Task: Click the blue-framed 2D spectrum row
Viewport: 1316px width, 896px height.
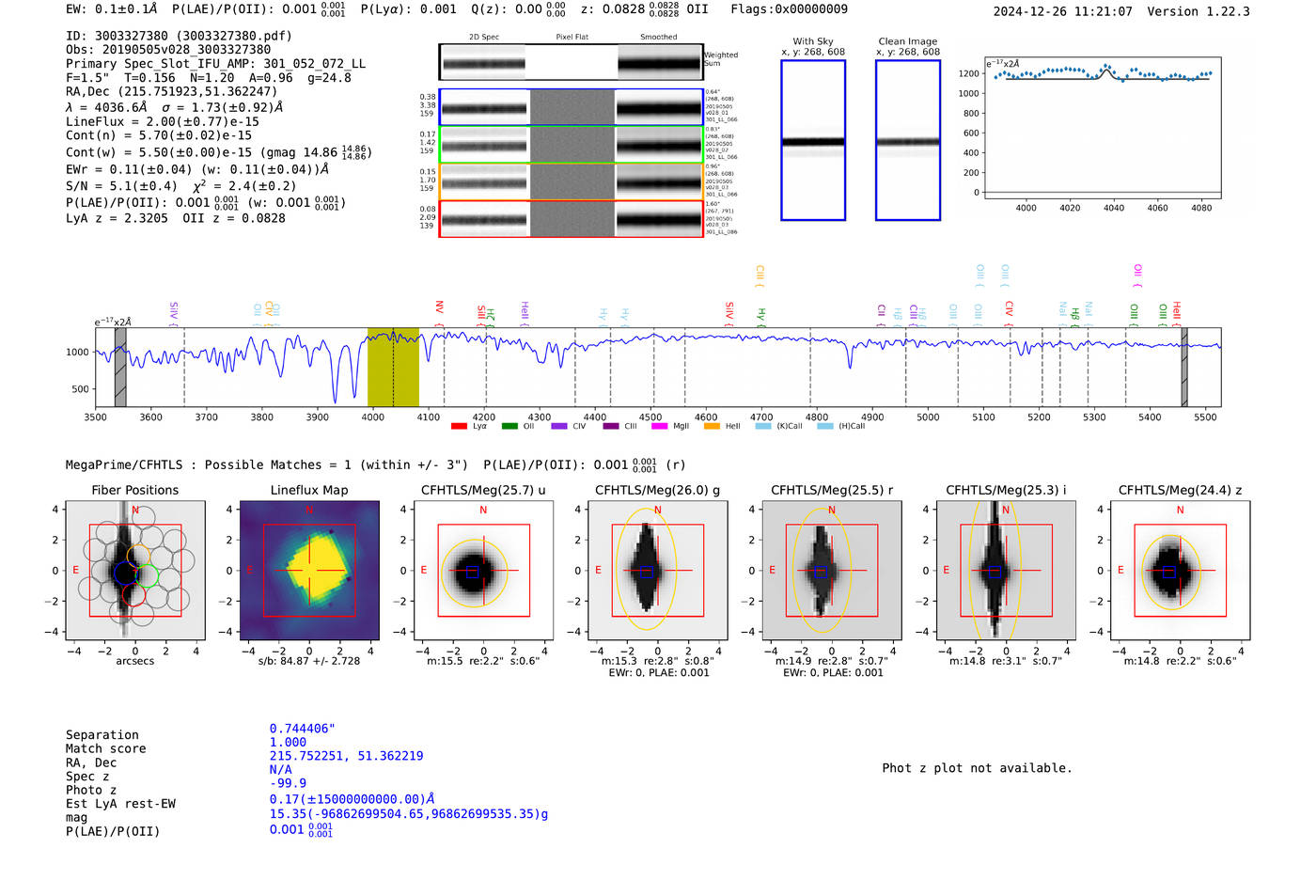Action: [572, 107]
